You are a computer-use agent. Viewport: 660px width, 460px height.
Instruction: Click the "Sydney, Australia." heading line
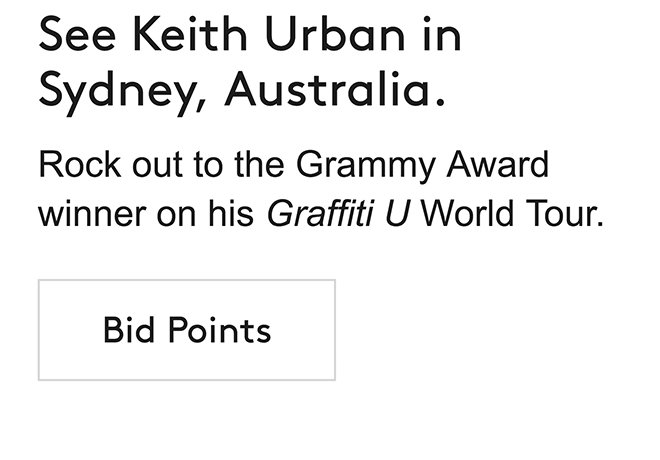(x=241, y=90)
